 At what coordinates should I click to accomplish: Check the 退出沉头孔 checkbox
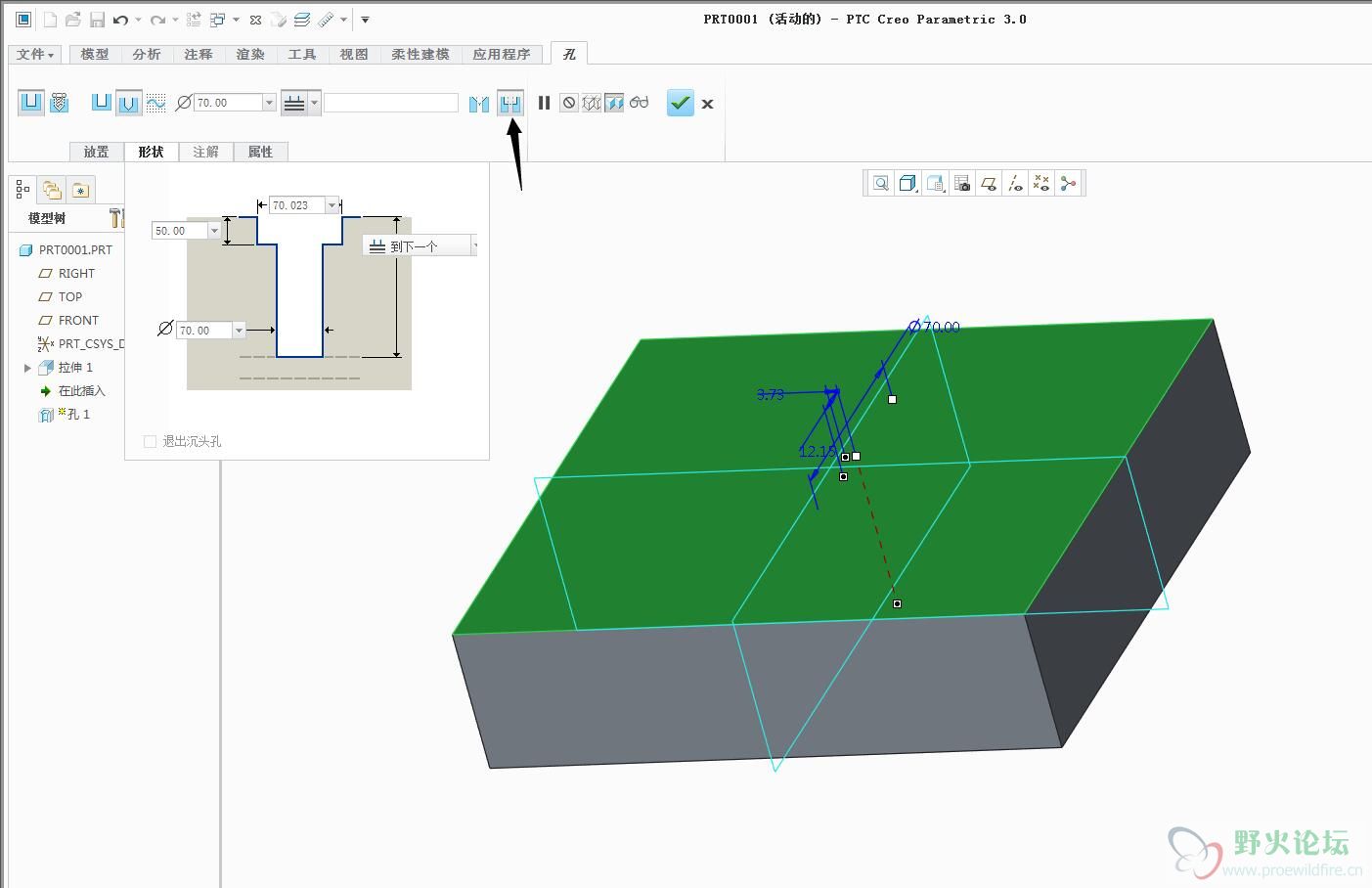(x=150, y=442)
